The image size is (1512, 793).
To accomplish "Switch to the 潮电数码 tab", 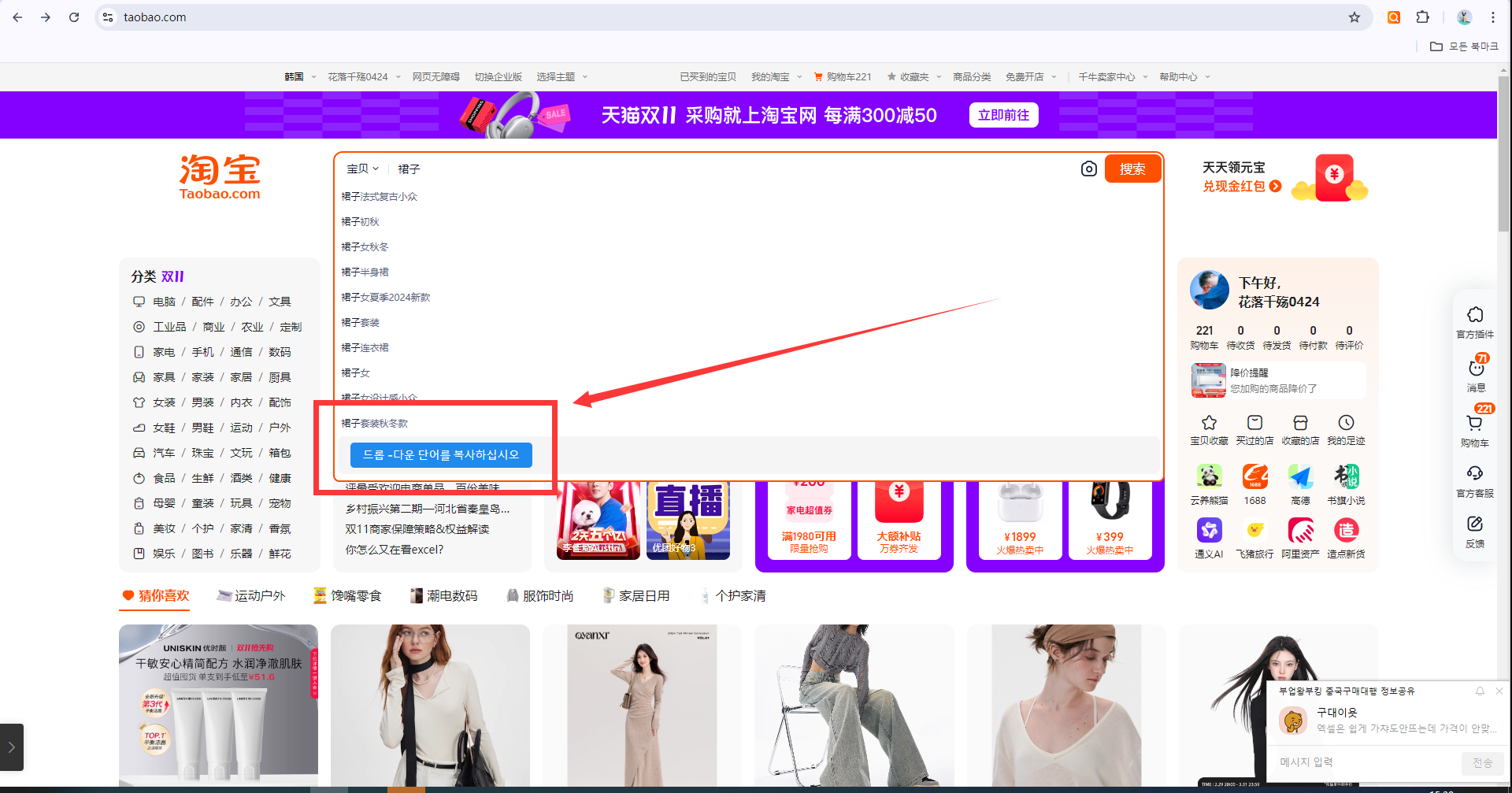I will coord(443,595).
